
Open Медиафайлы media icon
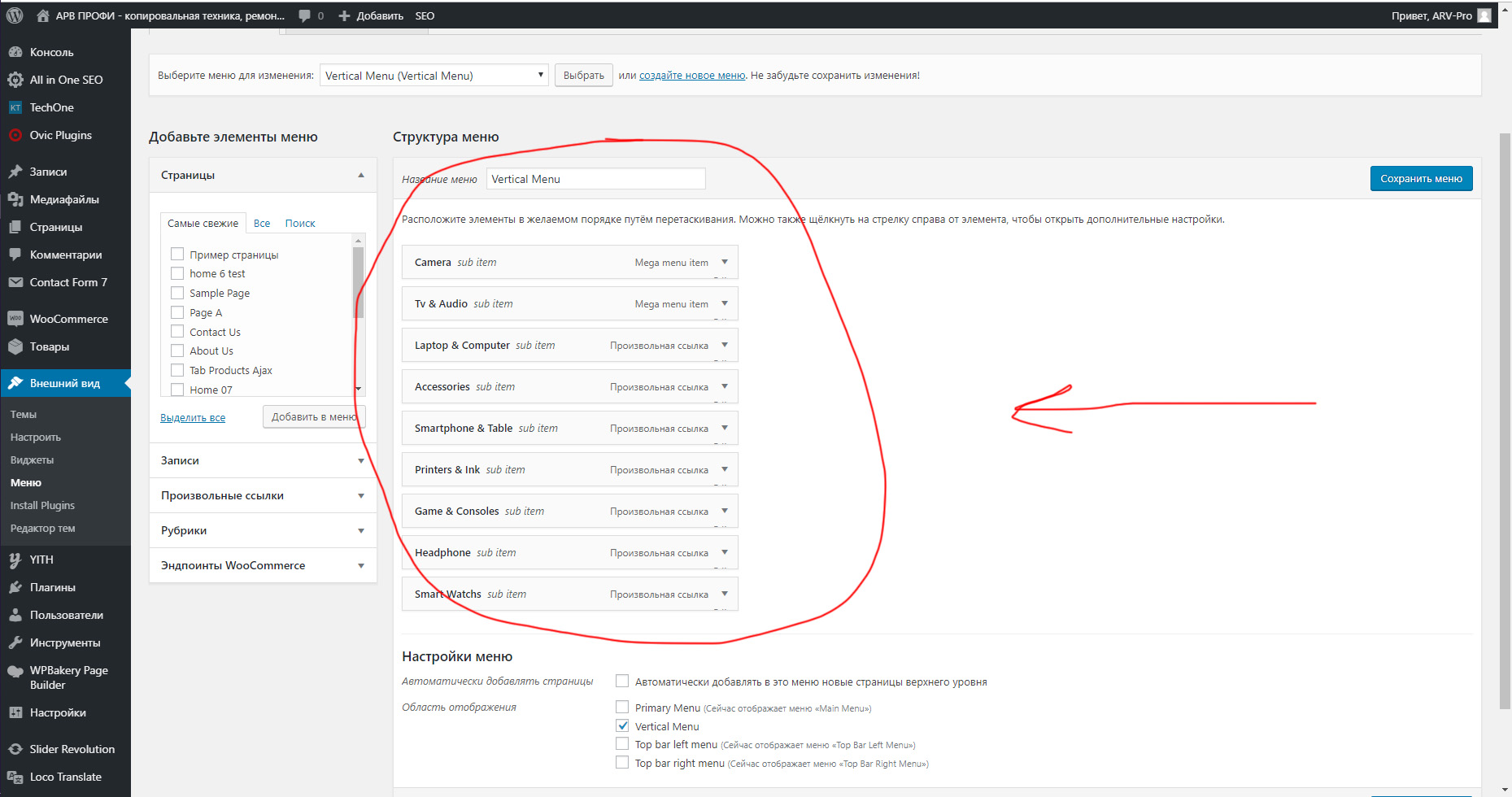[15, 199]
